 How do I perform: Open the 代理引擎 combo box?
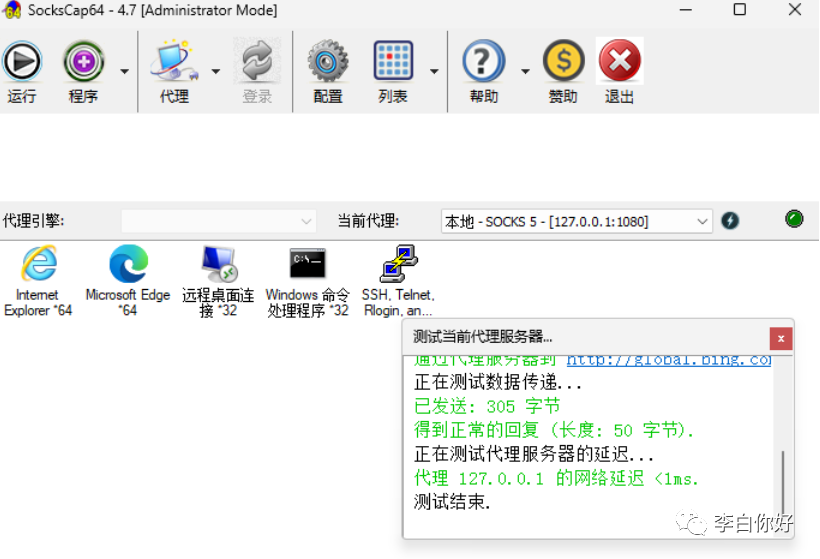[x=219, y=221]
